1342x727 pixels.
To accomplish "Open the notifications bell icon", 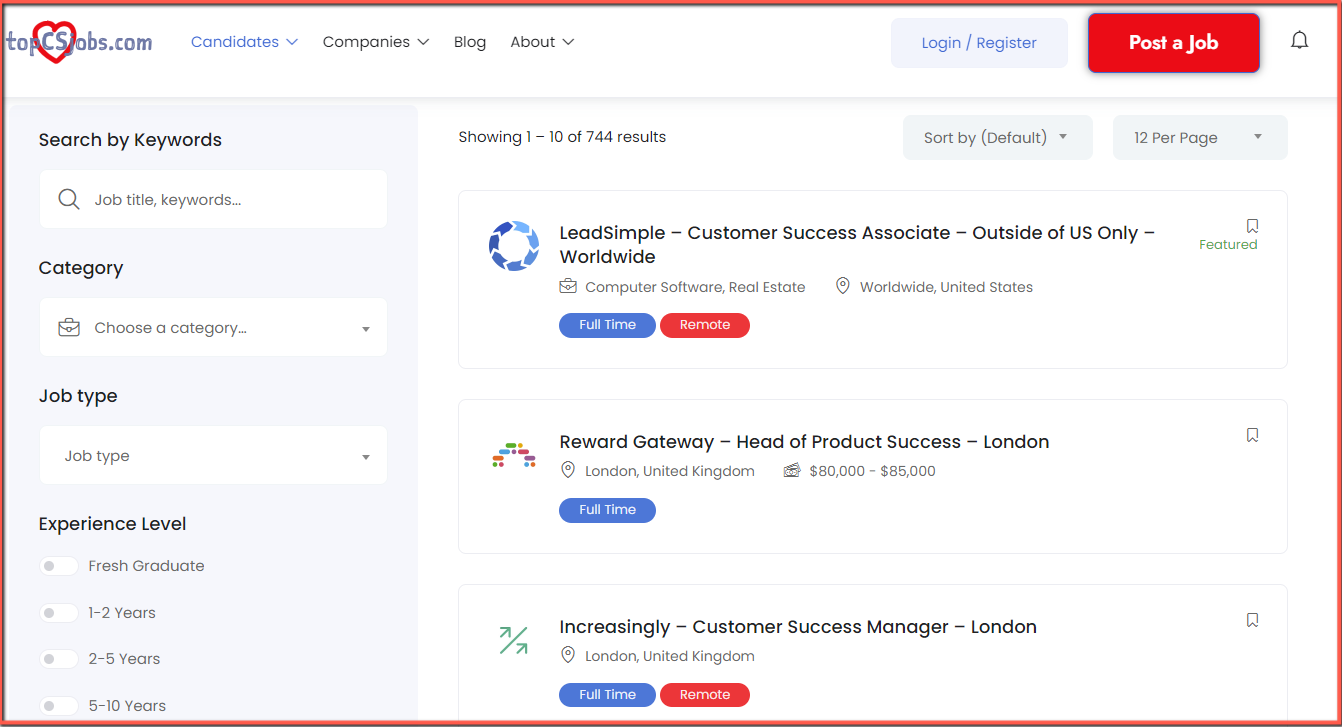I will 1299,41.
